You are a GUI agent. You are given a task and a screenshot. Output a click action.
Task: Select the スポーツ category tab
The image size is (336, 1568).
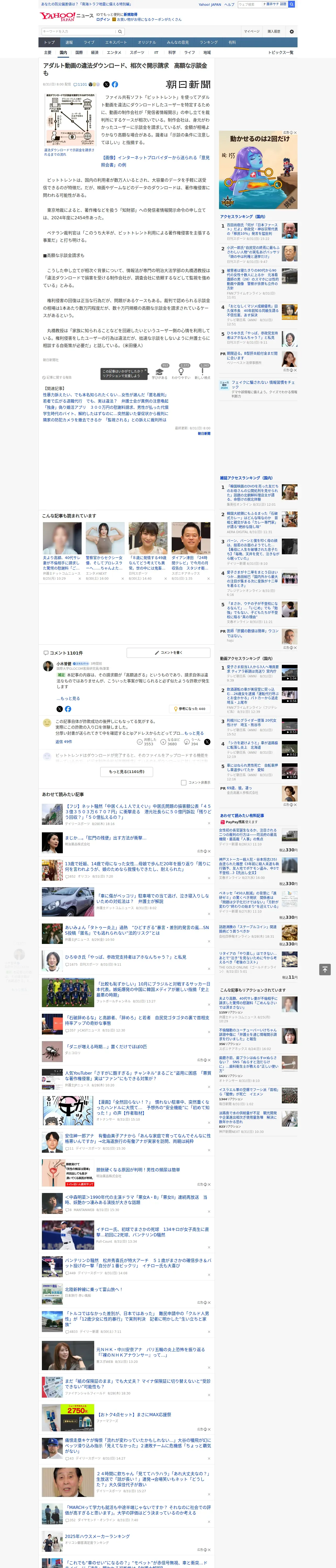(137, 53)
